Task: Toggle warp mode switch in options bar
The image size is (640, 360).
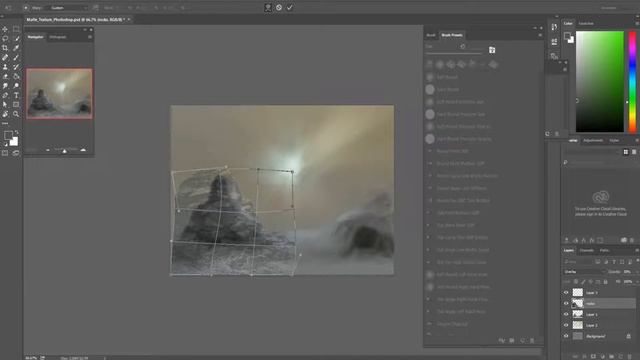Action: (268, 7)
